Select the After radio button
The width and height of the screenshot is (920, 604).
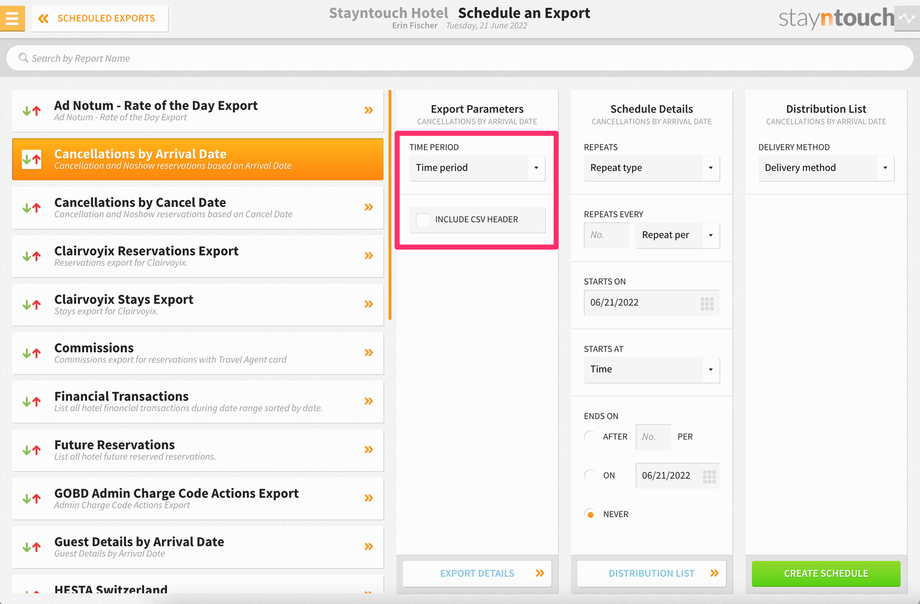coord(590,437)
